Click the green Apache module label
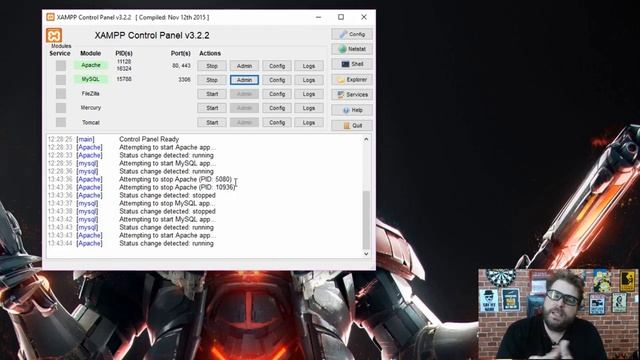This screenshot has height=360, width=640. click(91, 65)
